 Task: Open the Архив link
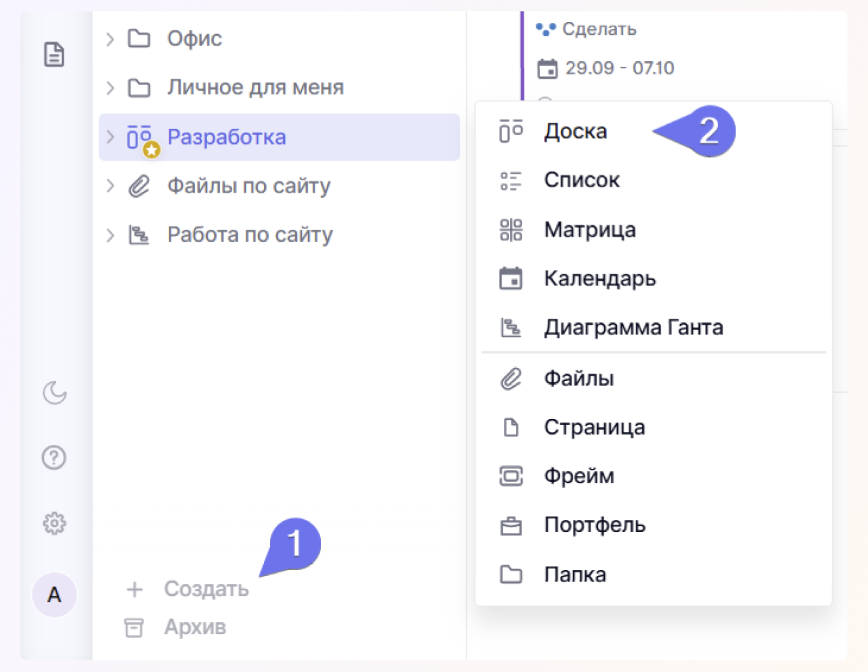coord(195,628)
